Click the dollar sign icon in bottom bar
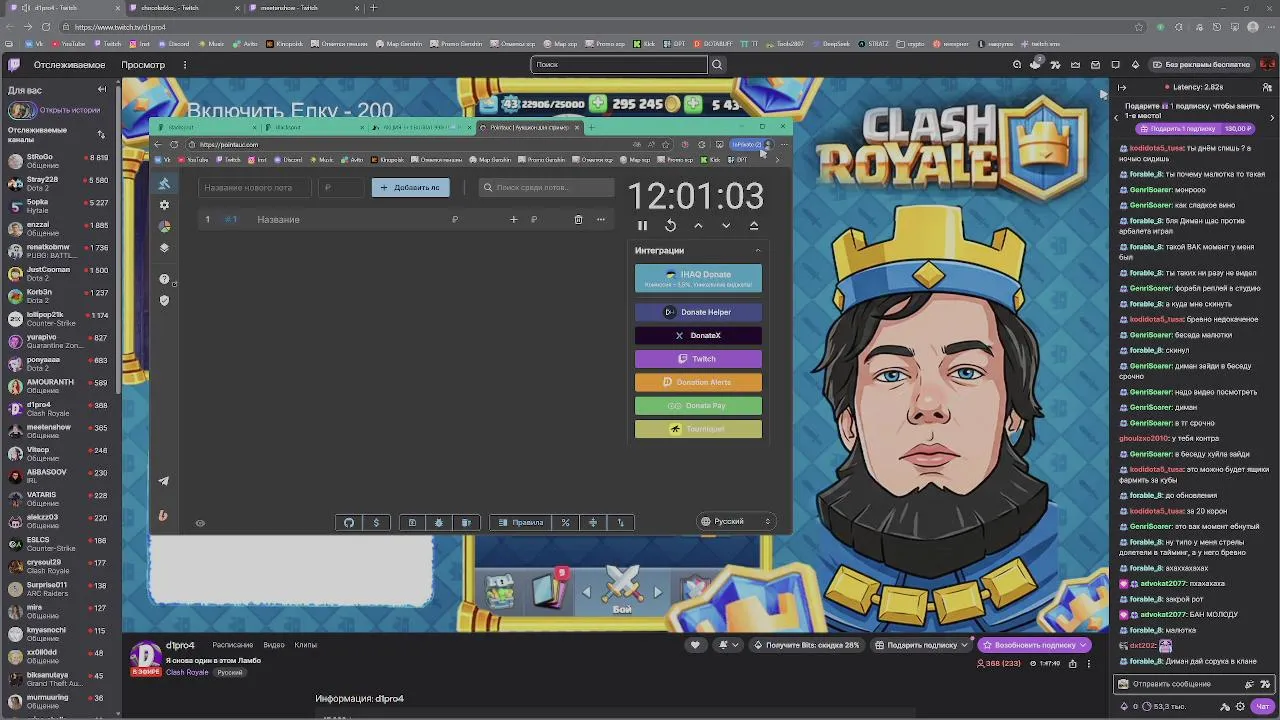1280x720 pixels. pos(376,522)
